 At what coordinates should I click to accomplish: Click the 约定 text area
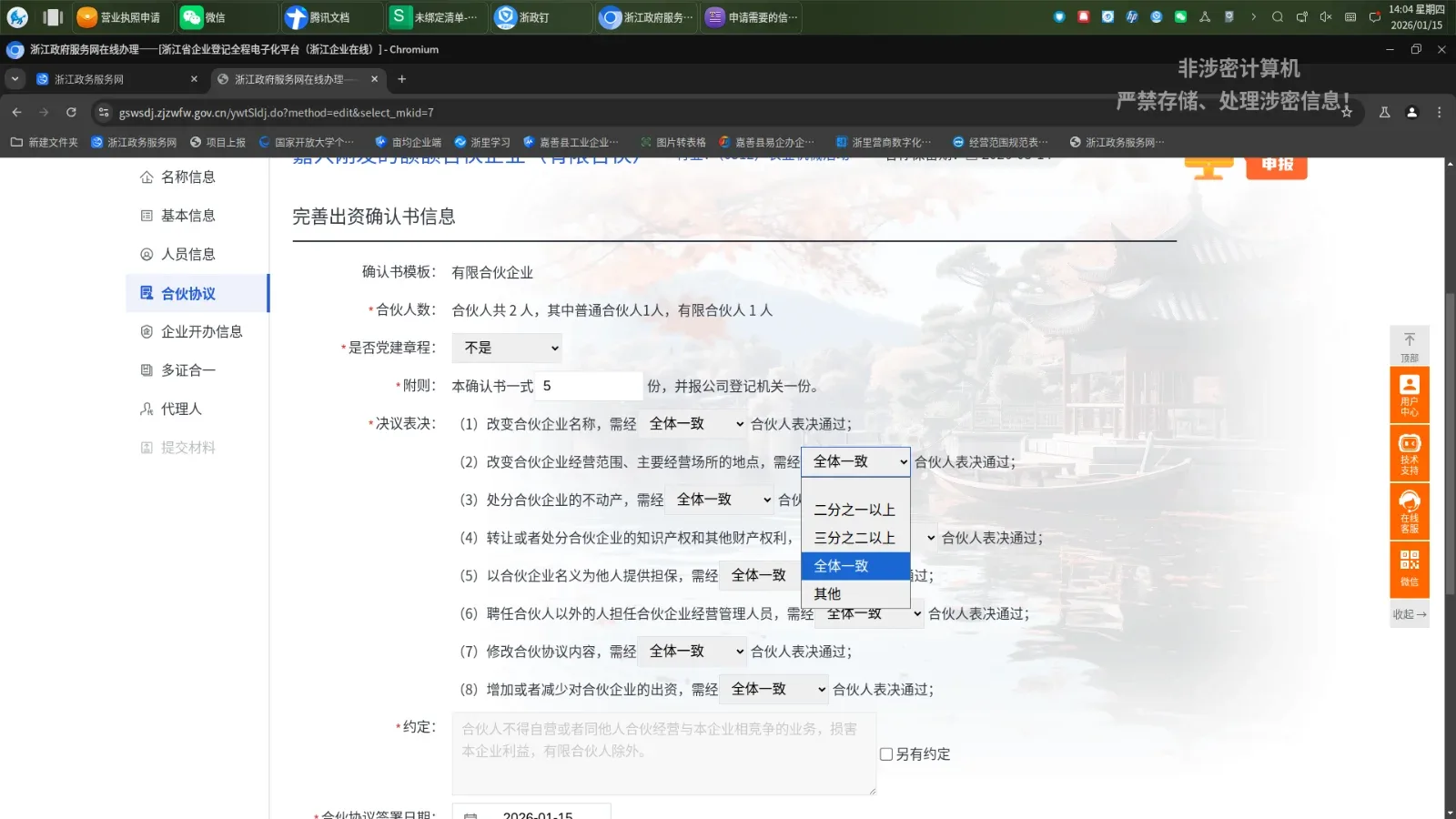tap(664, 753)
